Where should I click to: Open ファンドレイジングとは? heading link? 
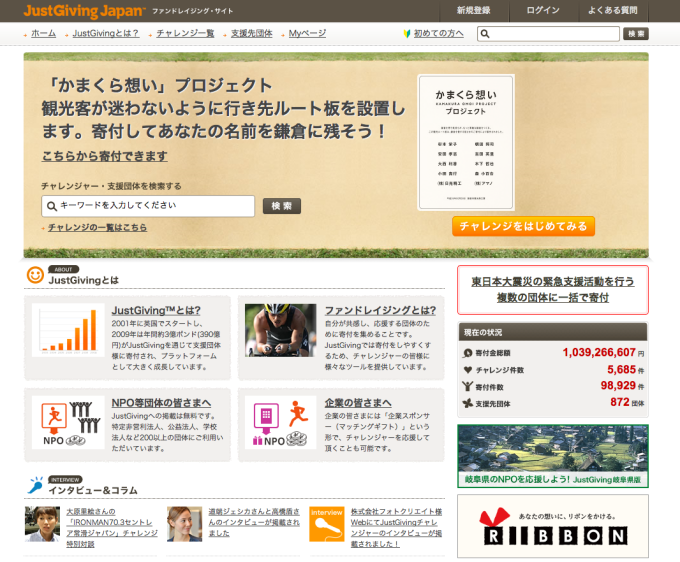380,310
